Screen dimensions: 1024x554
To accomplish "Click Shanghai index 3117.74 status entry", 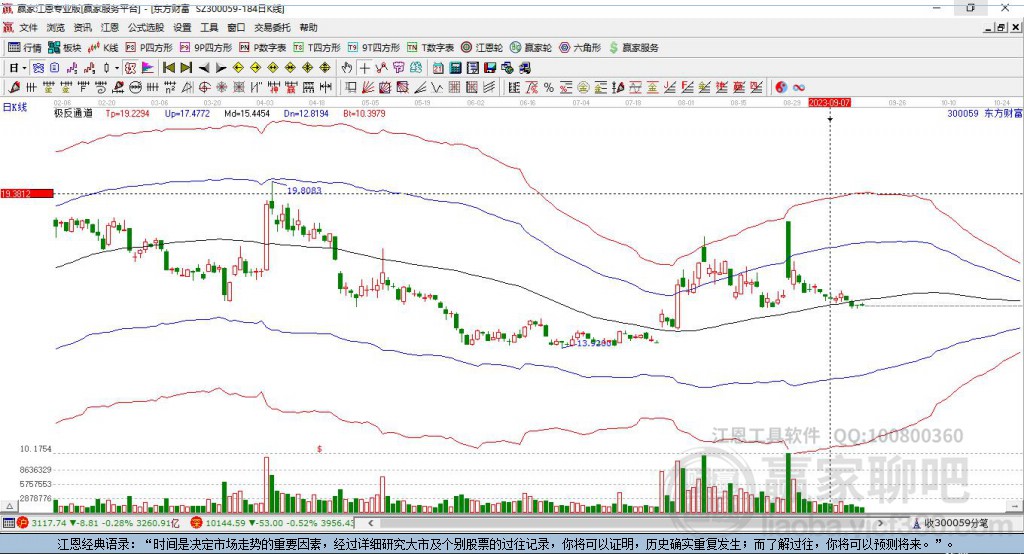I will 98,523.
